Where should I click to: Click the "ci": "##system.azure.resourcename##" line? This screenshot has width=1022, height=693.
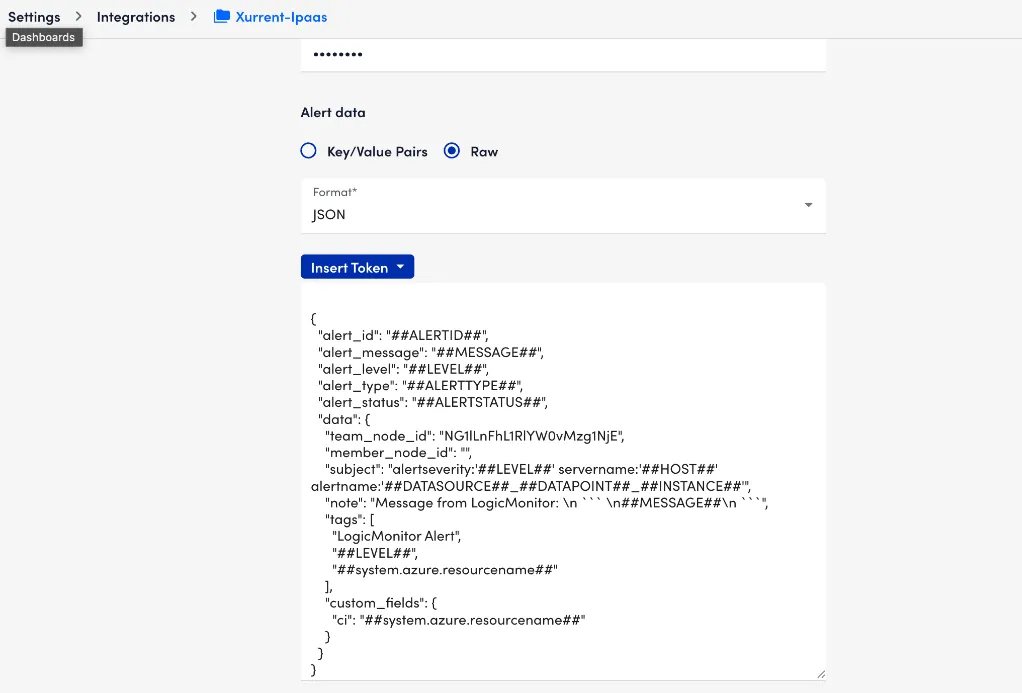pyautogui.click(x=458, y=620)
